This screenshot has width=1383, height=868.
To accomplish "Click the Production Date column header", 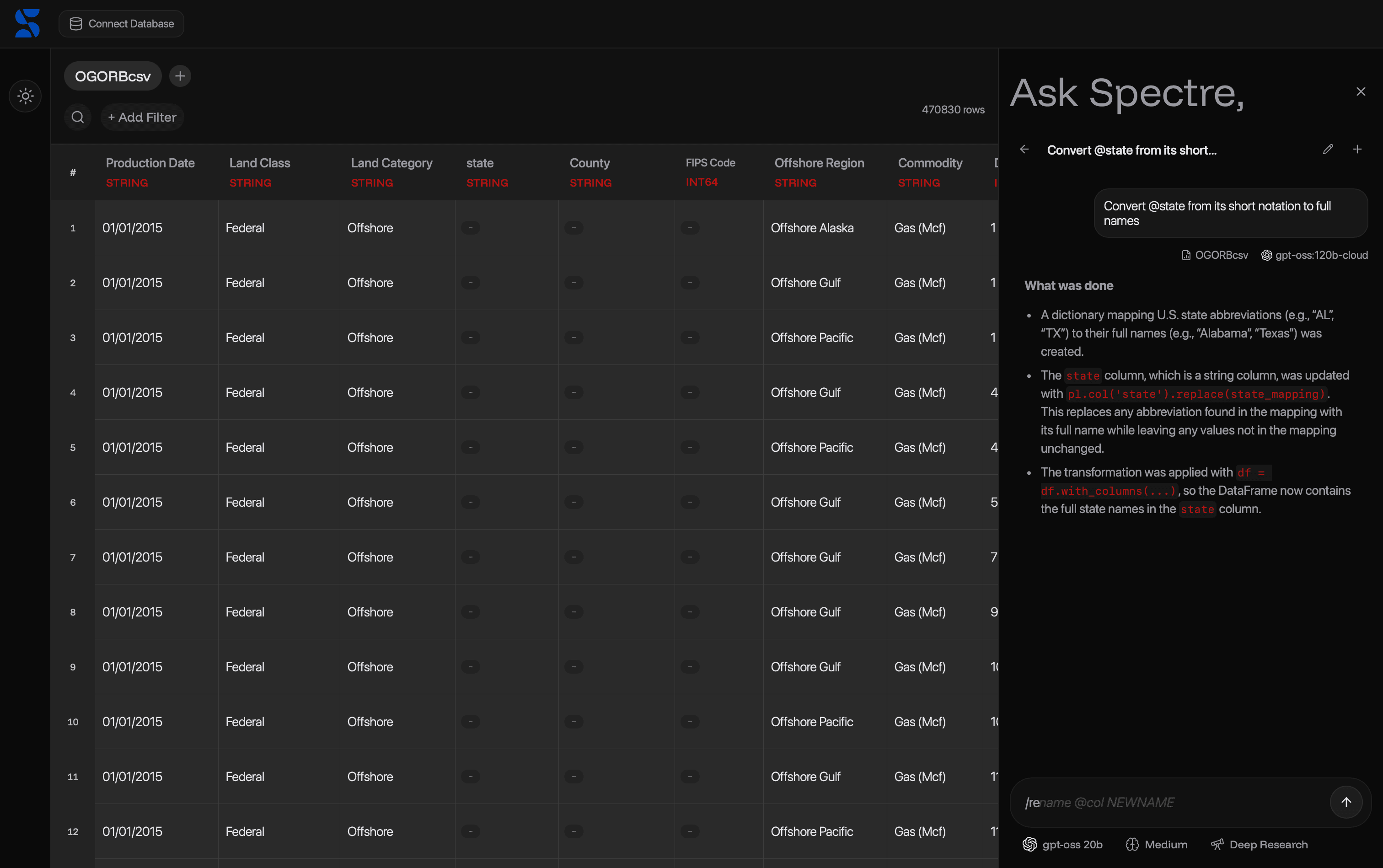I will (x=150, y=163).
